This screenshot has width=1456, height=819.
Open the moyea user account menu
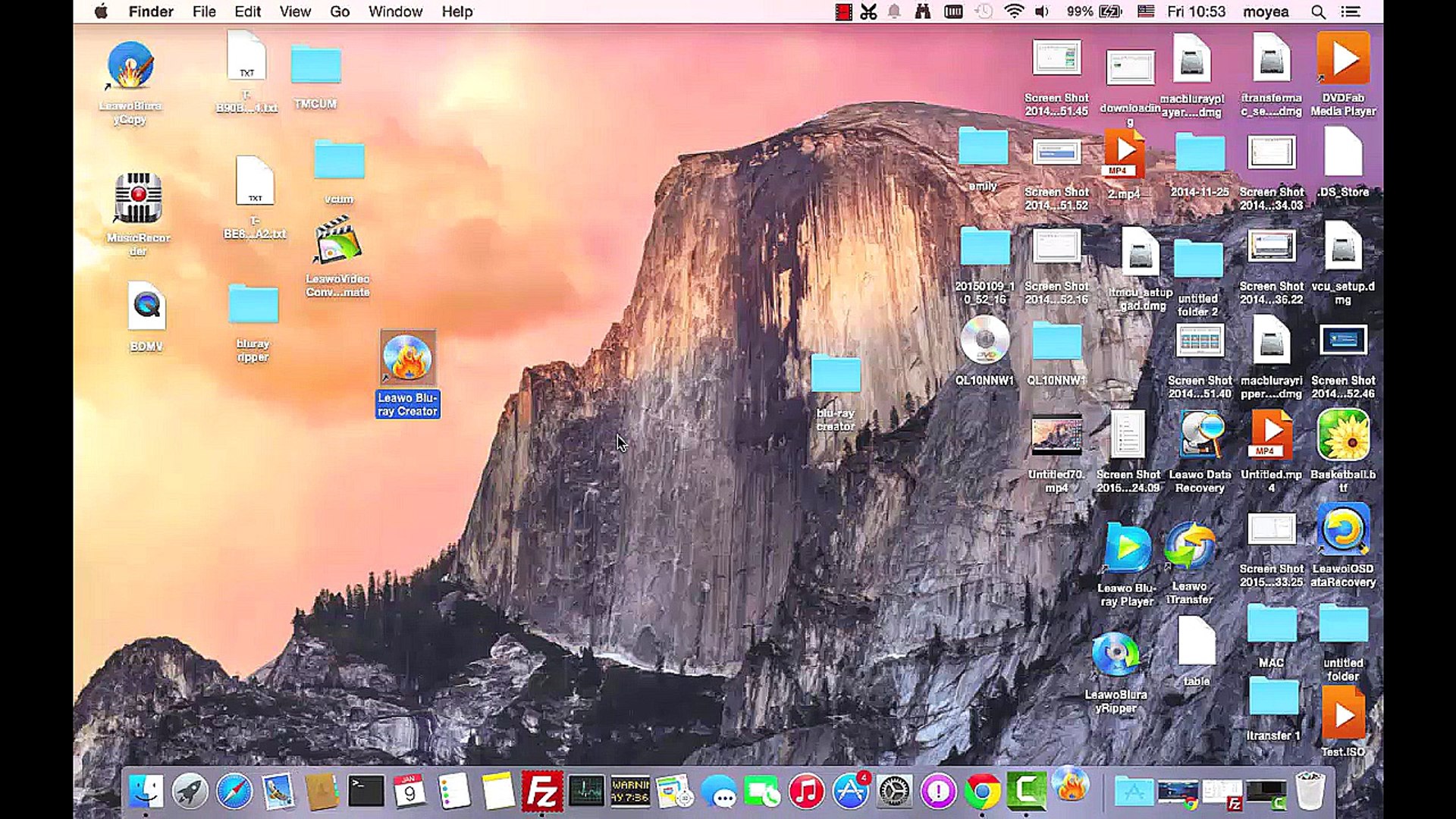point(1265,11)
